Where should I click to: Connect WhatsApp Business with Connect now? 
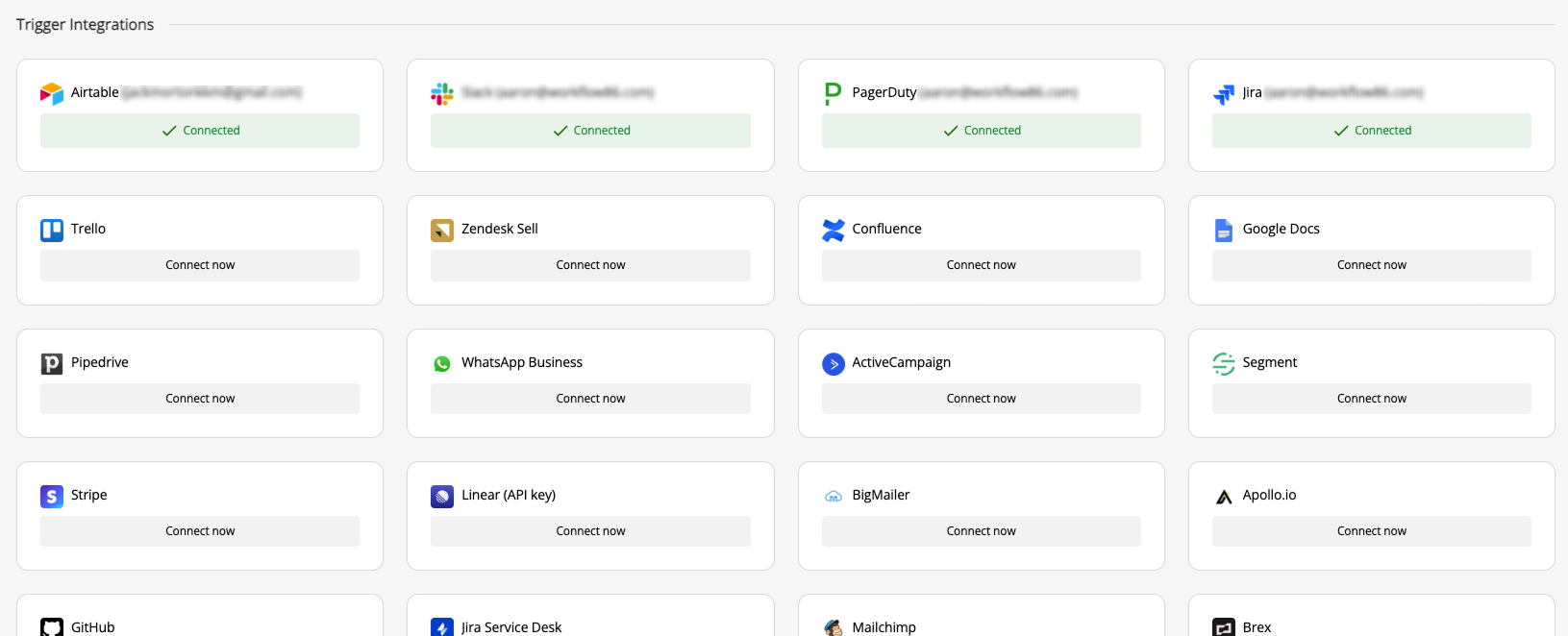coord(590,399)
